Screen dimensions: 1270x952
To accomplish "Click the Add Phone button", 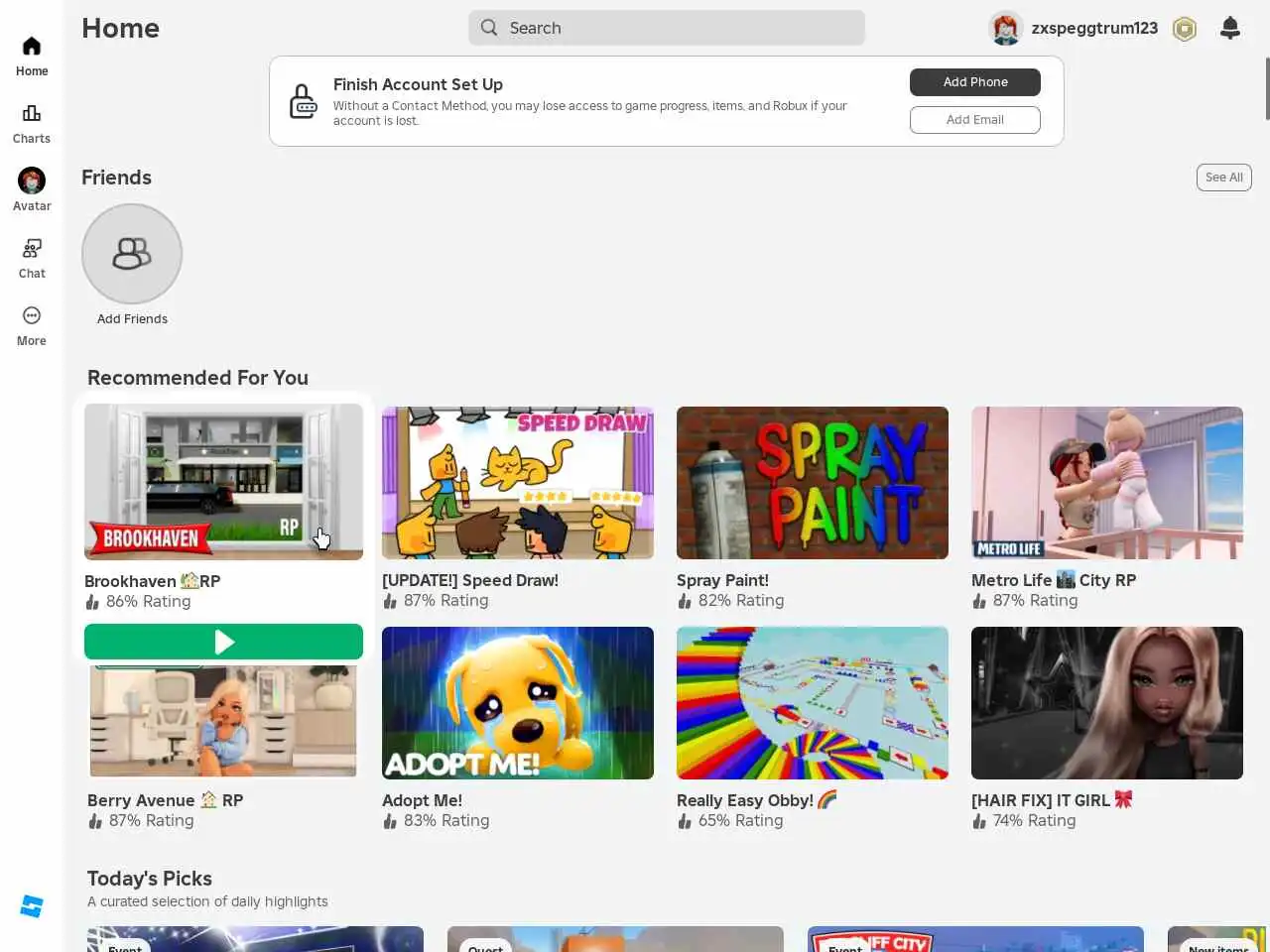I will coord(975,82).
